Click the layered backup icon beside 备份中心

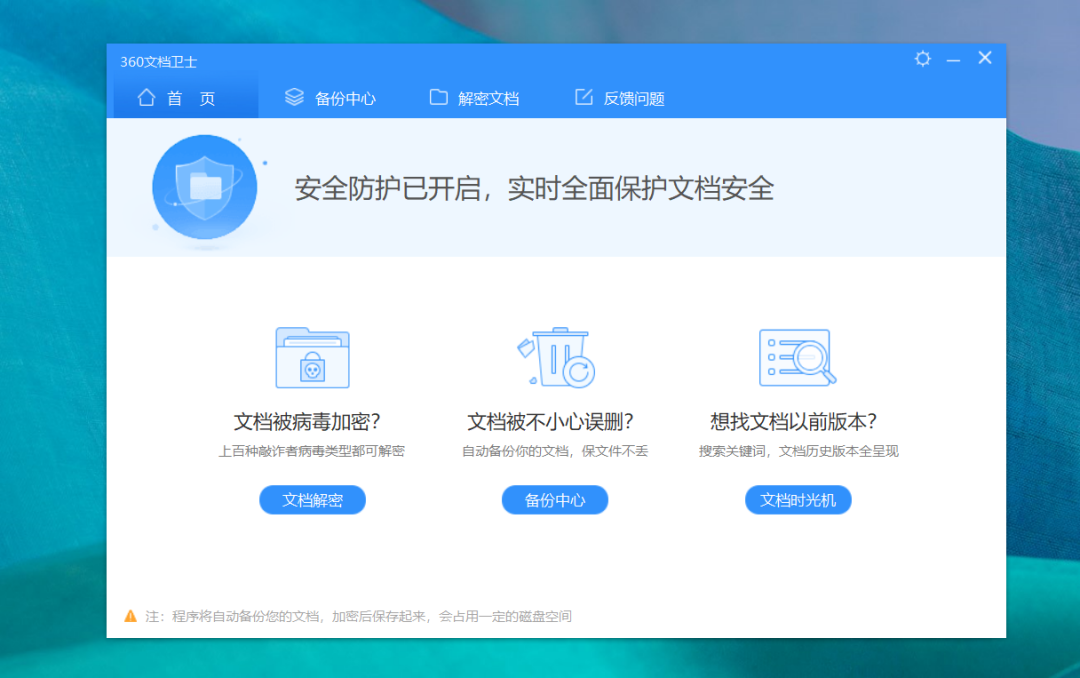click(293, 97)
